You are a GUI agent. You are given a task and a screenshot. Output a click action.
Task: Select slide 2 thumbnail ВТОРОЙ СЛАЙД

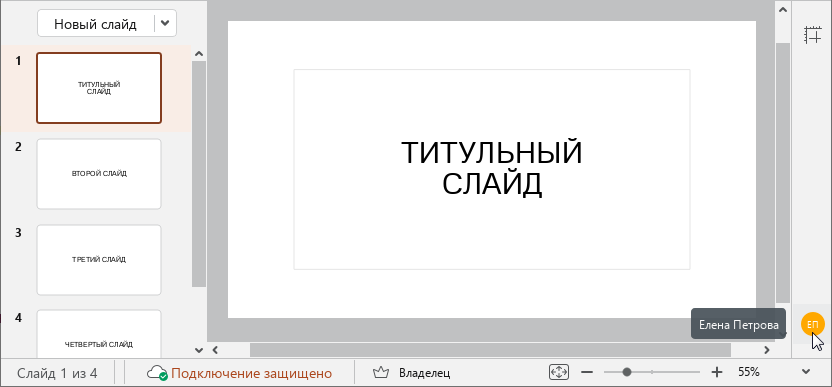[x=99, y=174]
